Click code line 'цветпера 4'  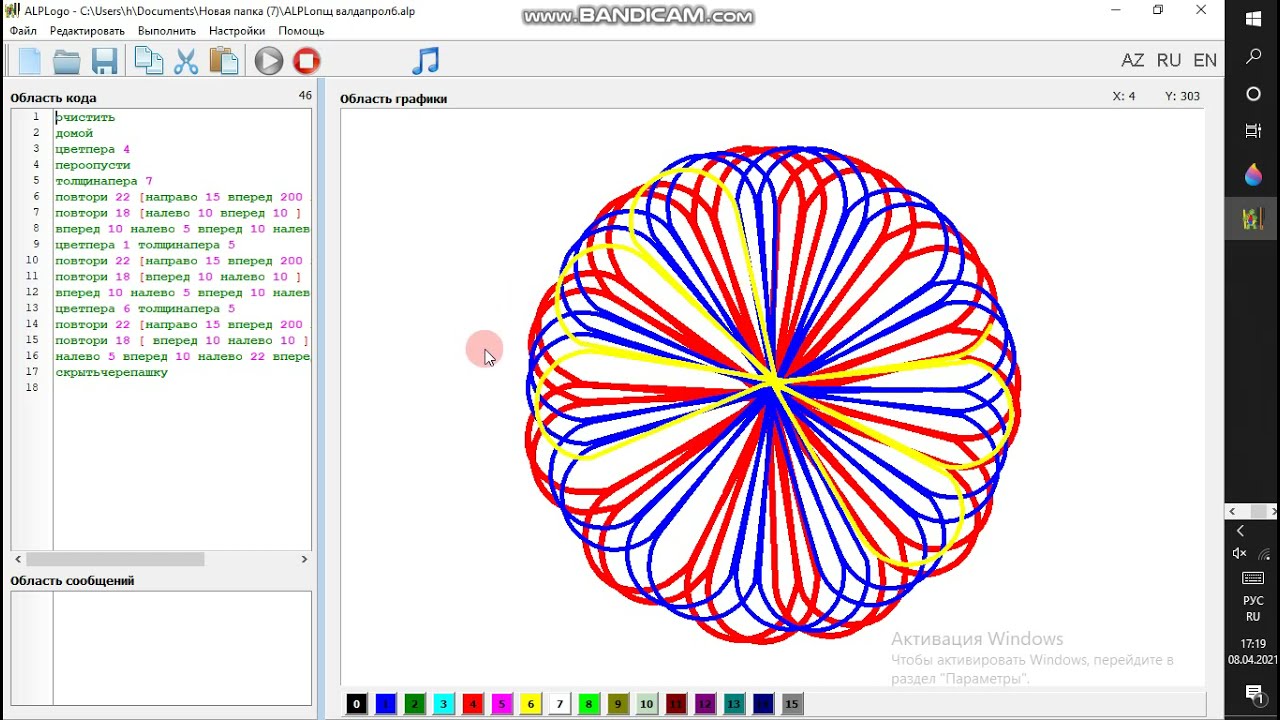93,149
